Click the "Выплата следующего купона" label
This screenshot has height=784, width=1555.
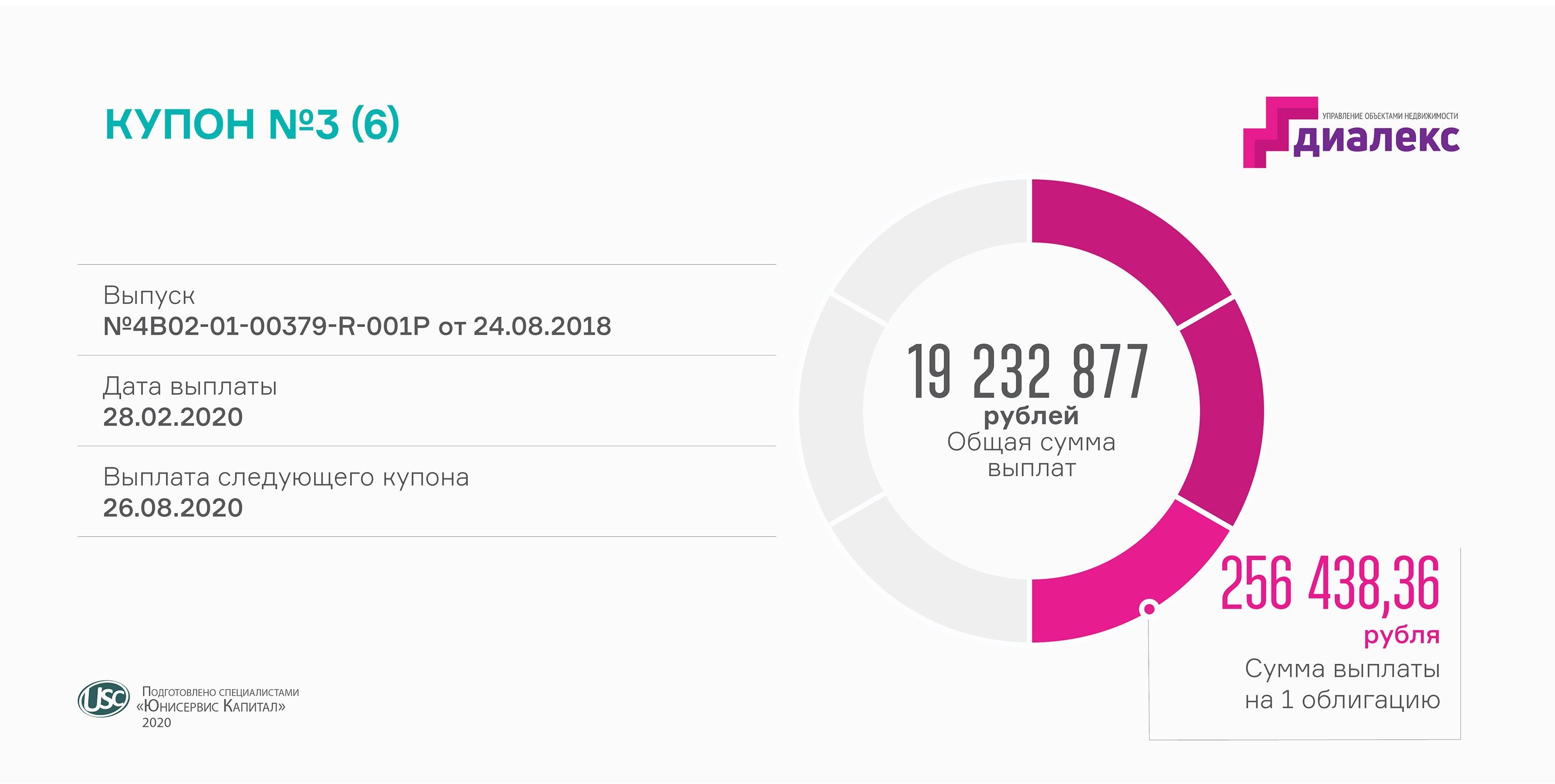[286, 477]
